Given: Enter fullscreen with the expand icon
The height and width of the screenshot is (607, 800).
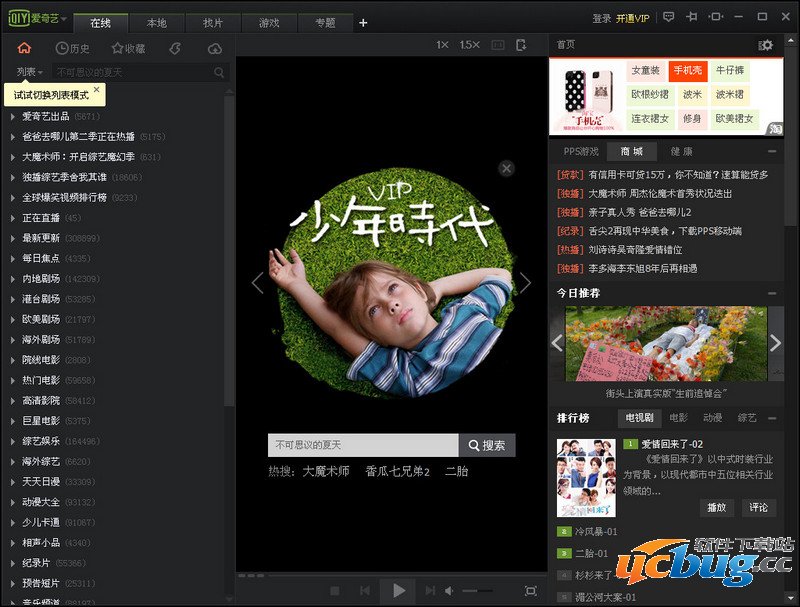Looking at the screenshot, I should tap(531, 591).
